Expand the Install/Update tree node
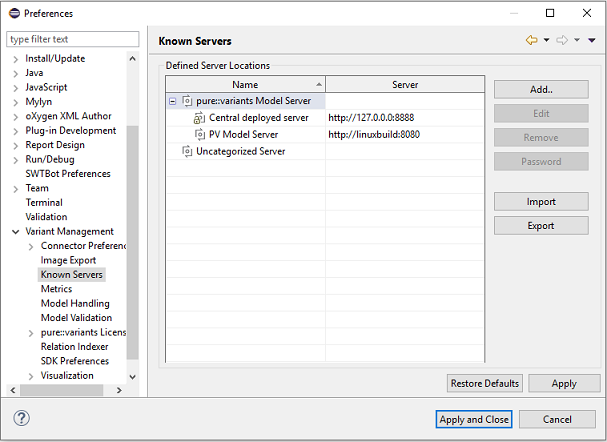The image size is (607, 442). (15, 59)
